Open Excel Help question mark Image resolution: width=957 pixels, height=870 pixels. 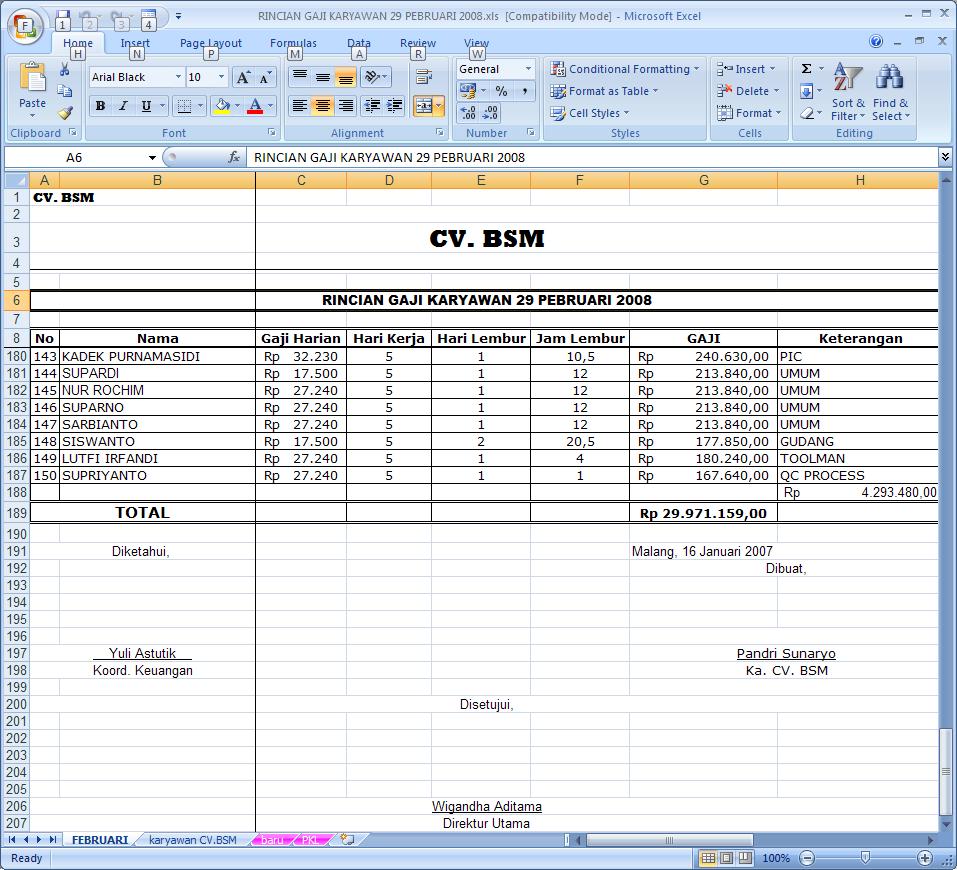[x=876, y=42]
